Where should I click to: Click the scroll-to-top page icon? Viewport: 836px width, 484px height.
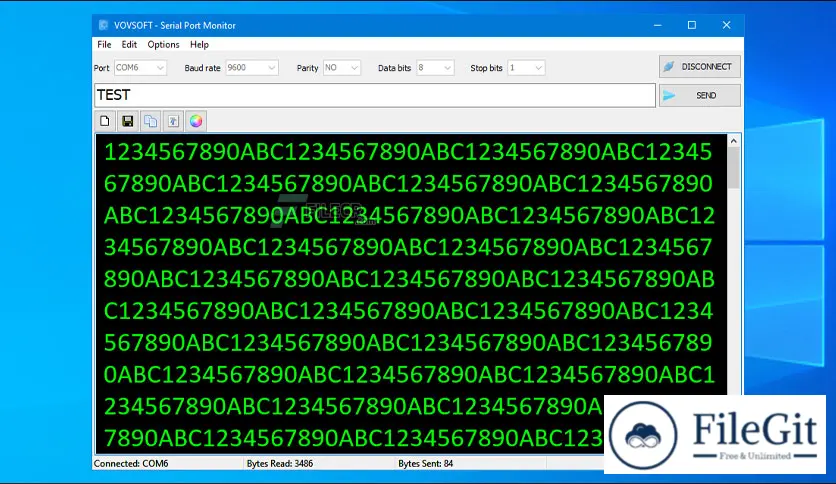173,121
